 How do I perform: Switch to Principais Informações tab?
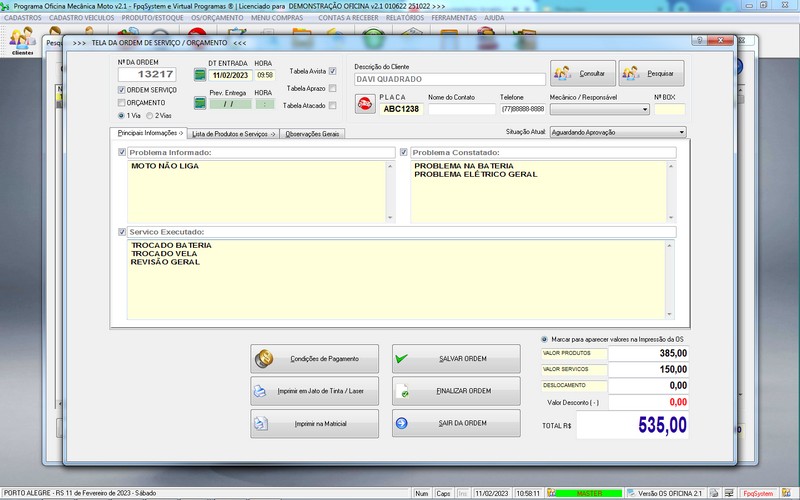click(x=149, y=133)
